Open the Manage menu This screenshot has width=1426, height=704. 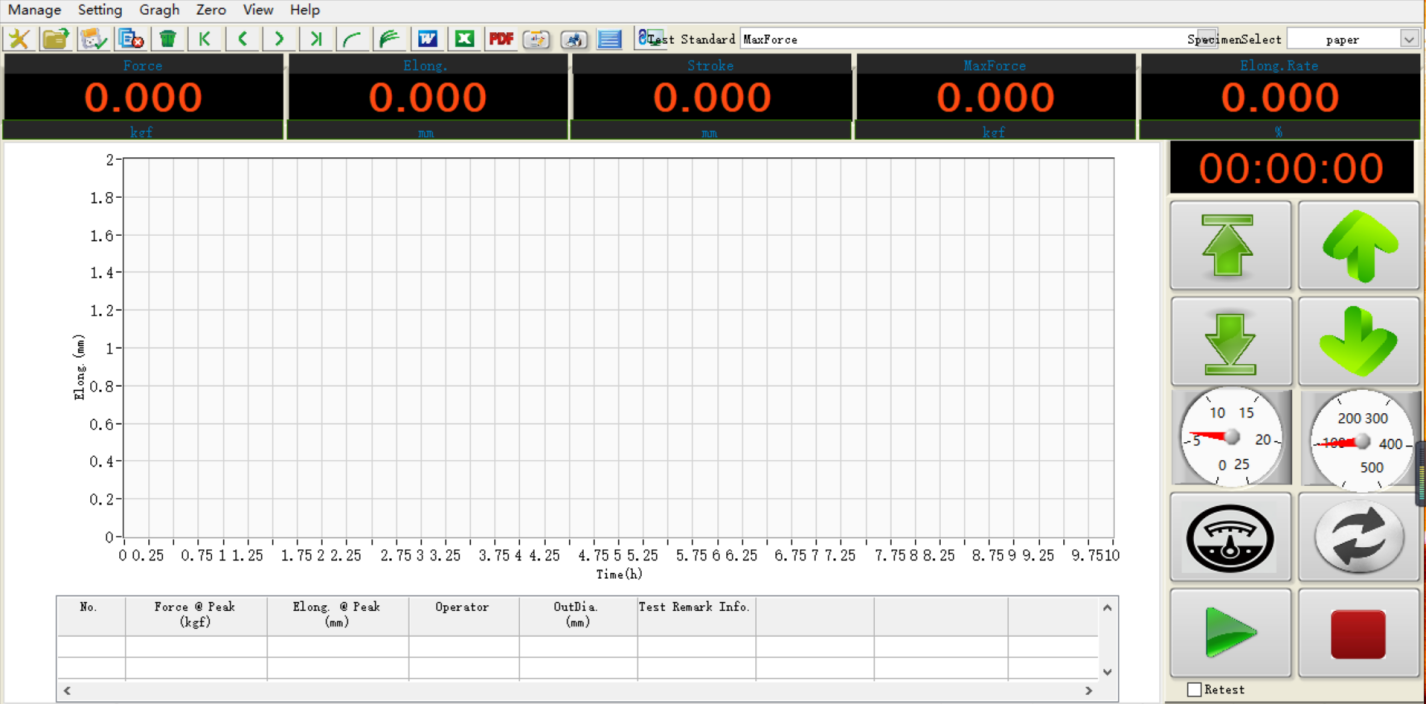(x=35, y=10)
